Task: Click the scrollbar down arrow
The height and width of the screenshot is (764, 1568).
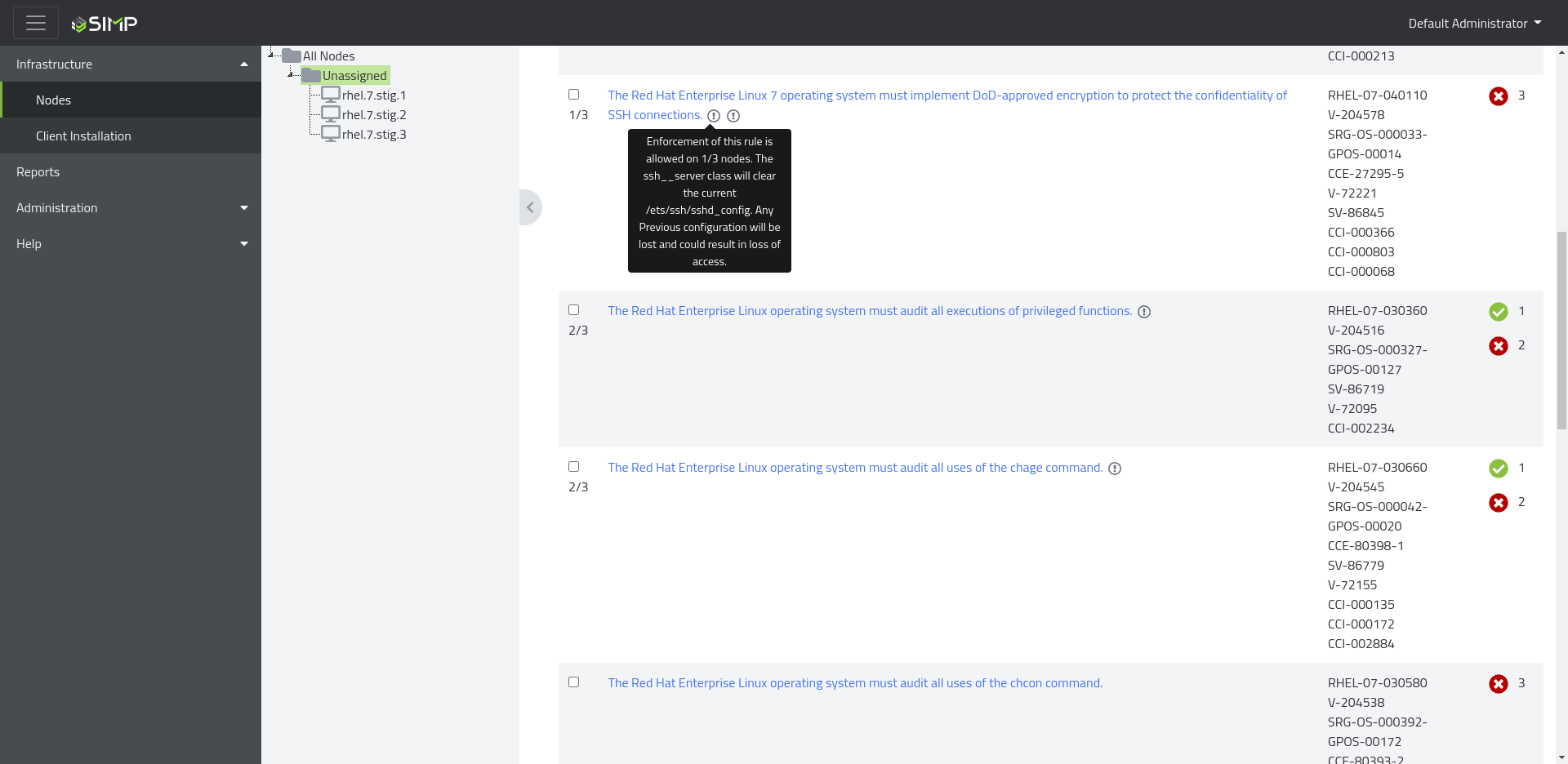Action: (x=1561, y=757)
